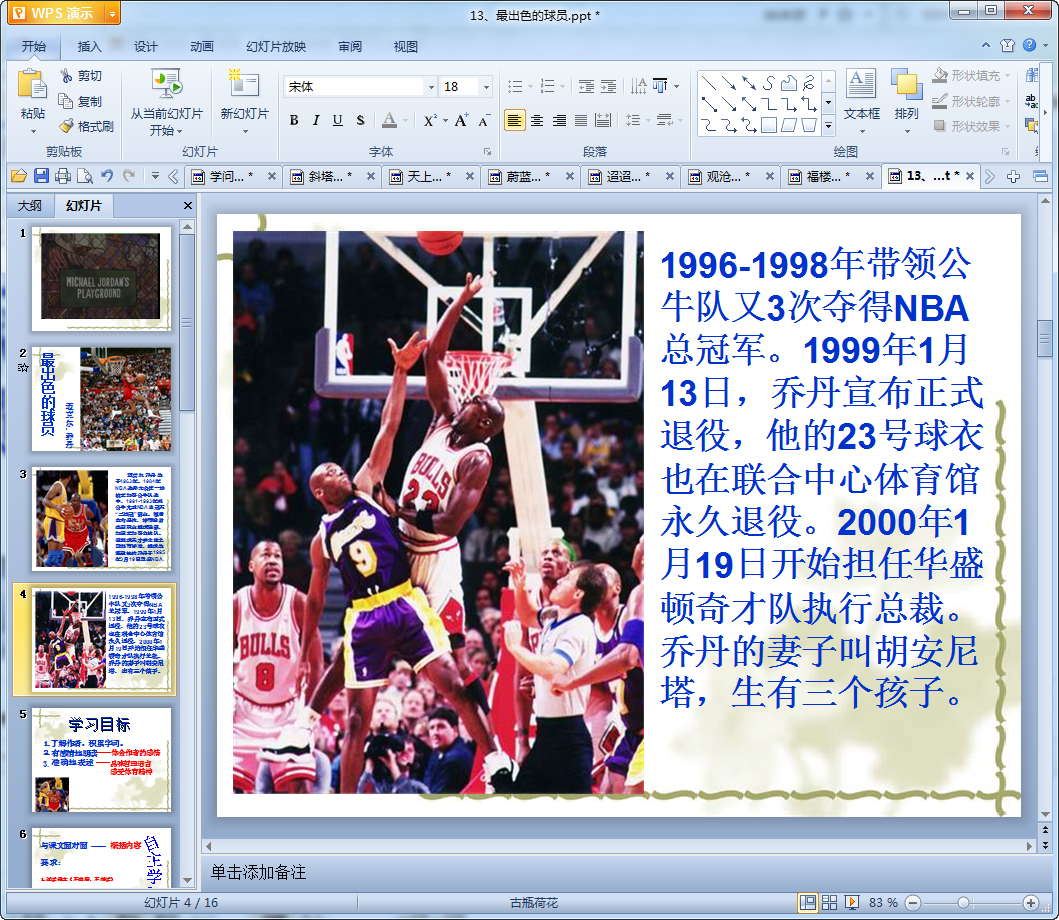Click the Copy (复制) icon
The height and width of the screenshot is (920, 1059).
(x=66, y=101)
